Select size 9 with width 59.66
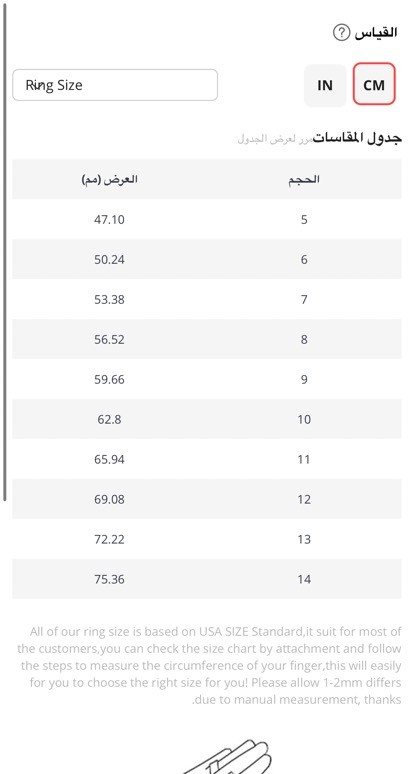Viewport: 414px width, 774px height. (207, 379)
